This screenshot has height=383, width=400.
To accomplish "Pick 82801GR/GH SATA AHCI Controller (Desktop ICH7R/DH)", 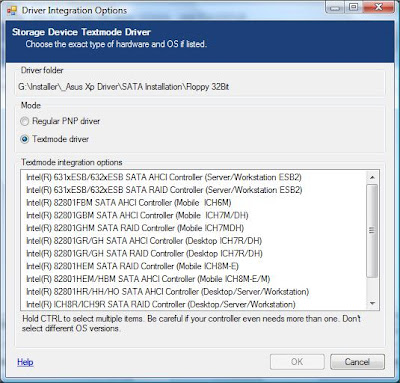I will click(193, 241).
